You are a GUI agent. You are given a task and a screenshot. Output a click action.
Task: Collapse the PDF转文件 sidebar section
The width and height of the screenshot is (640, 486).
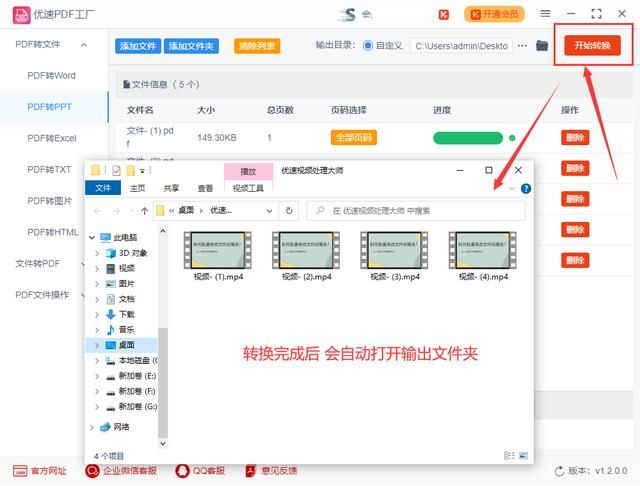point(84,44)
